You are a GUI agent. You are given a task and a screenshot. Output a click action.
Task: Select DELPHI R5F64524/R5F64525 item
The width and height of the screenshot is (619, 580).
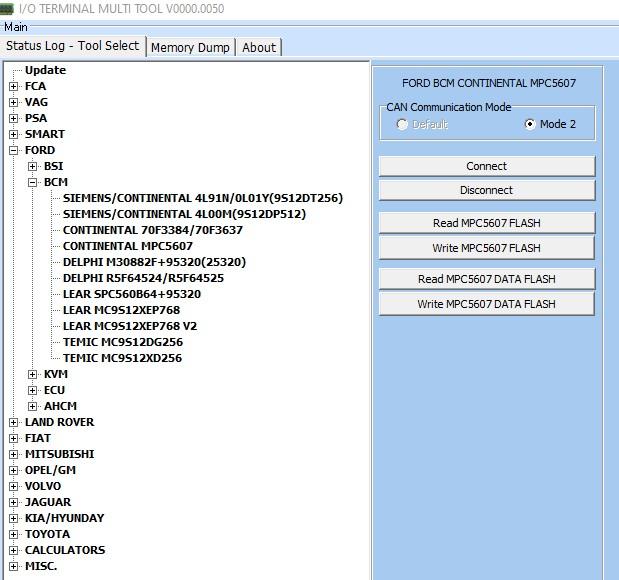[x=143, y=278]
